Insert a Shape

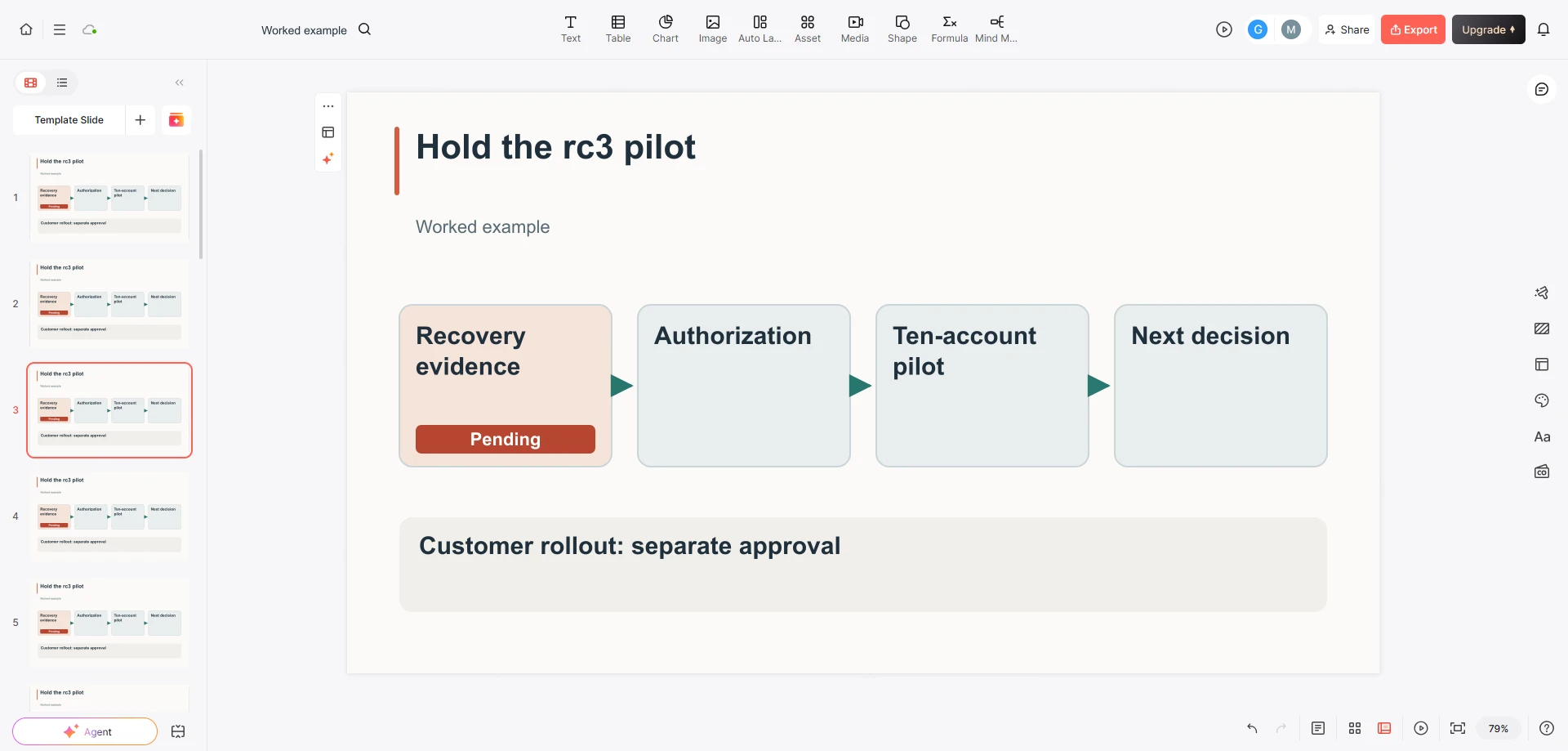tap(902, 29)
